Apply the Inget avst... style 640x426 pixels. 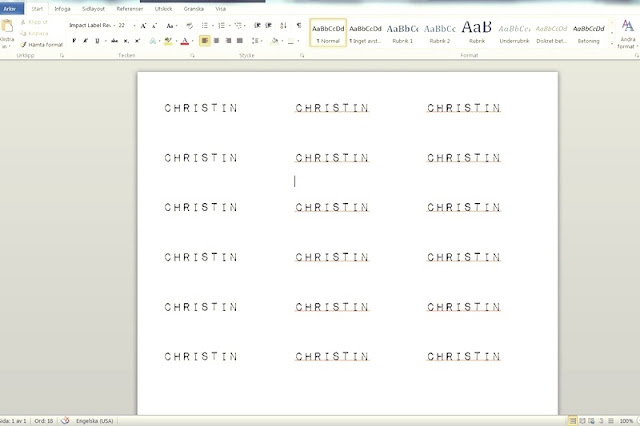tap(365, 33)
